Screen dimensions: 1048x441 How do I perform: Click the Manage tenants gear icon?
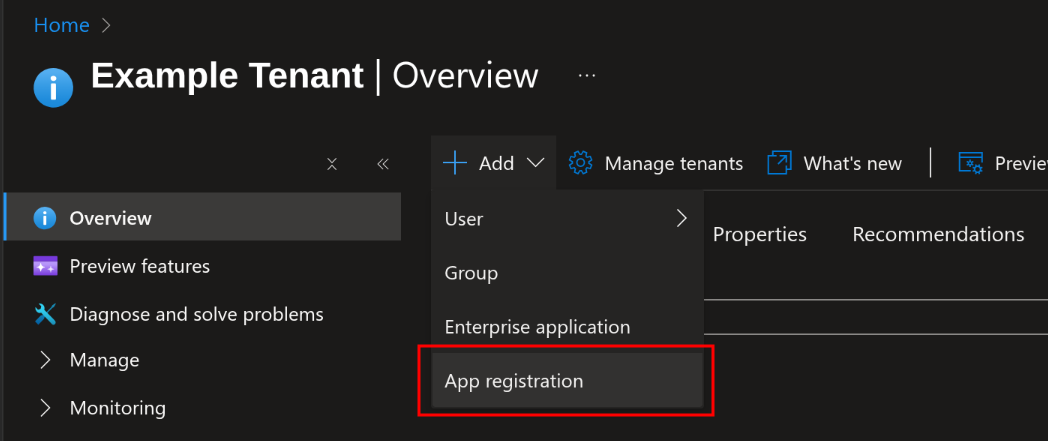[580, 163]
